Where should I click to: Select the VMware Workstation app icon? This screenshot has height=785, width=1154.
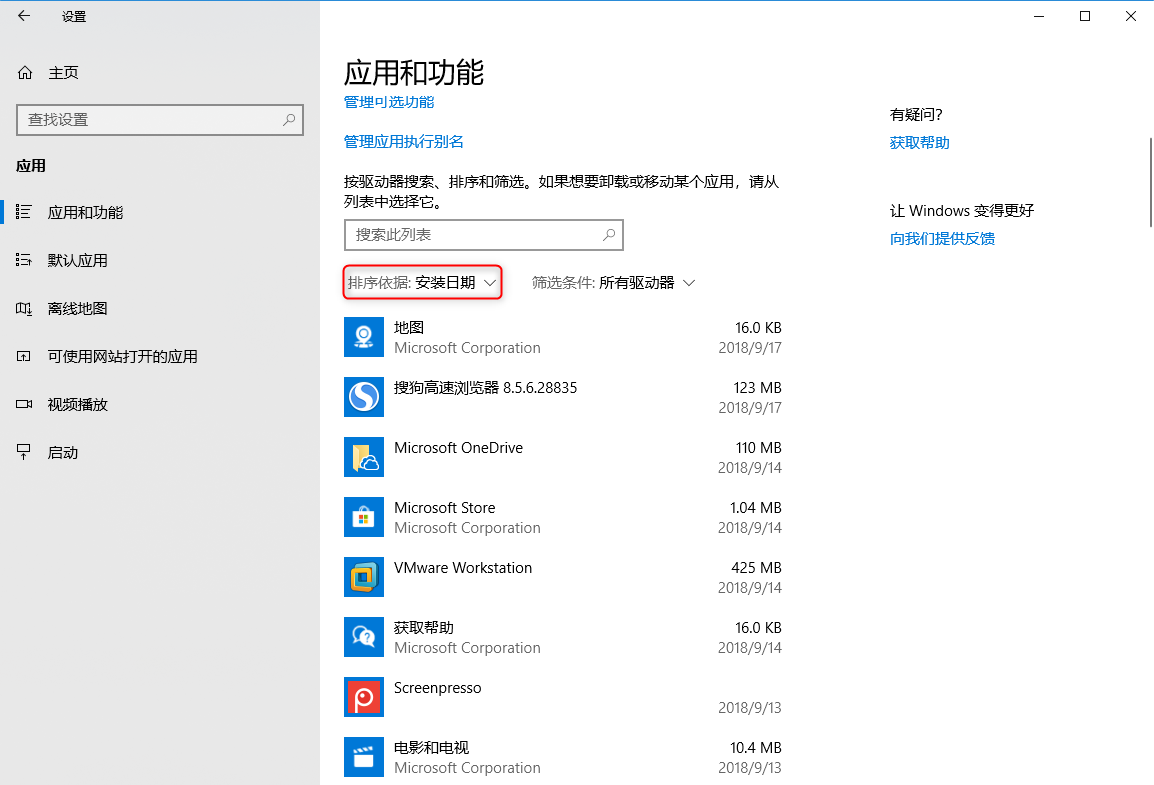[x=364, y=577]
